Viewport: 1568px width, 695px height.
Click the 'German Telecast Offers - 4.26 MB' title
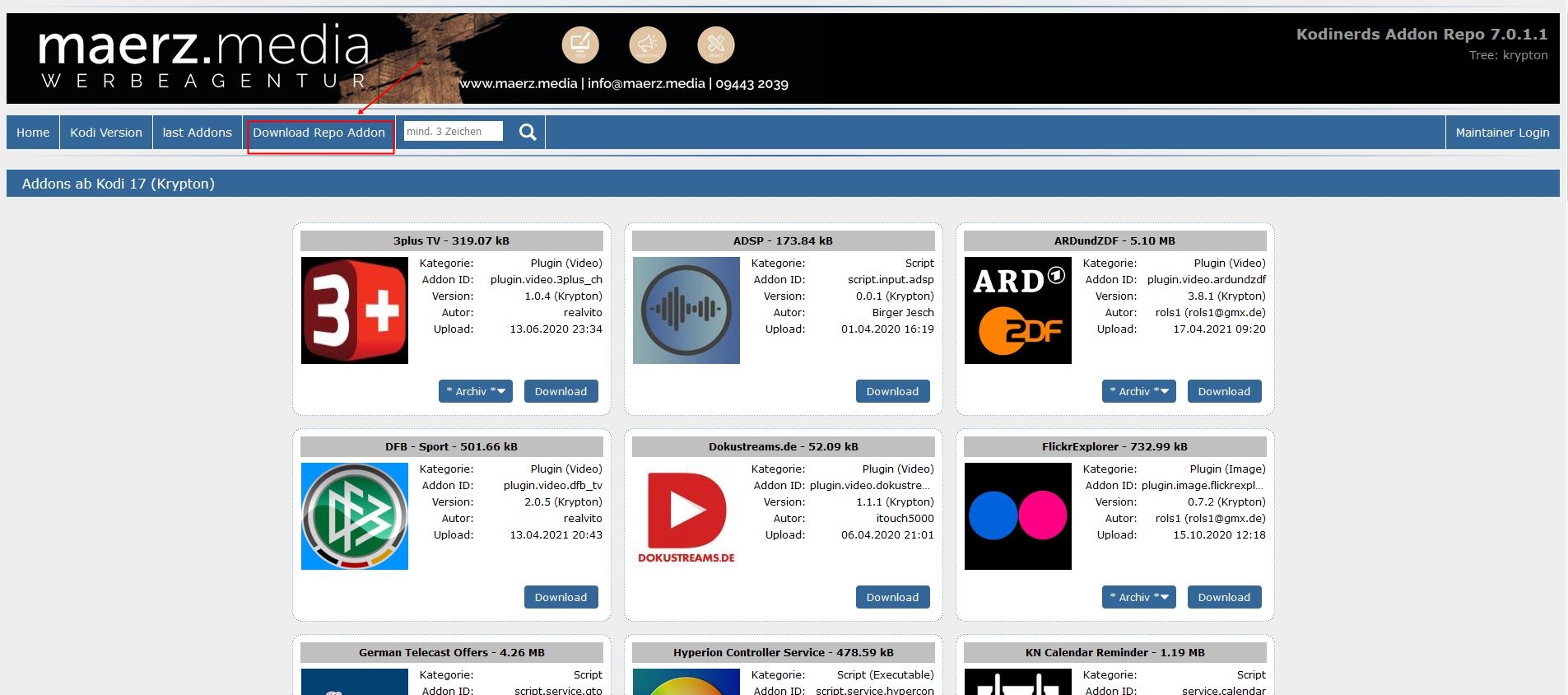[451, 652]
